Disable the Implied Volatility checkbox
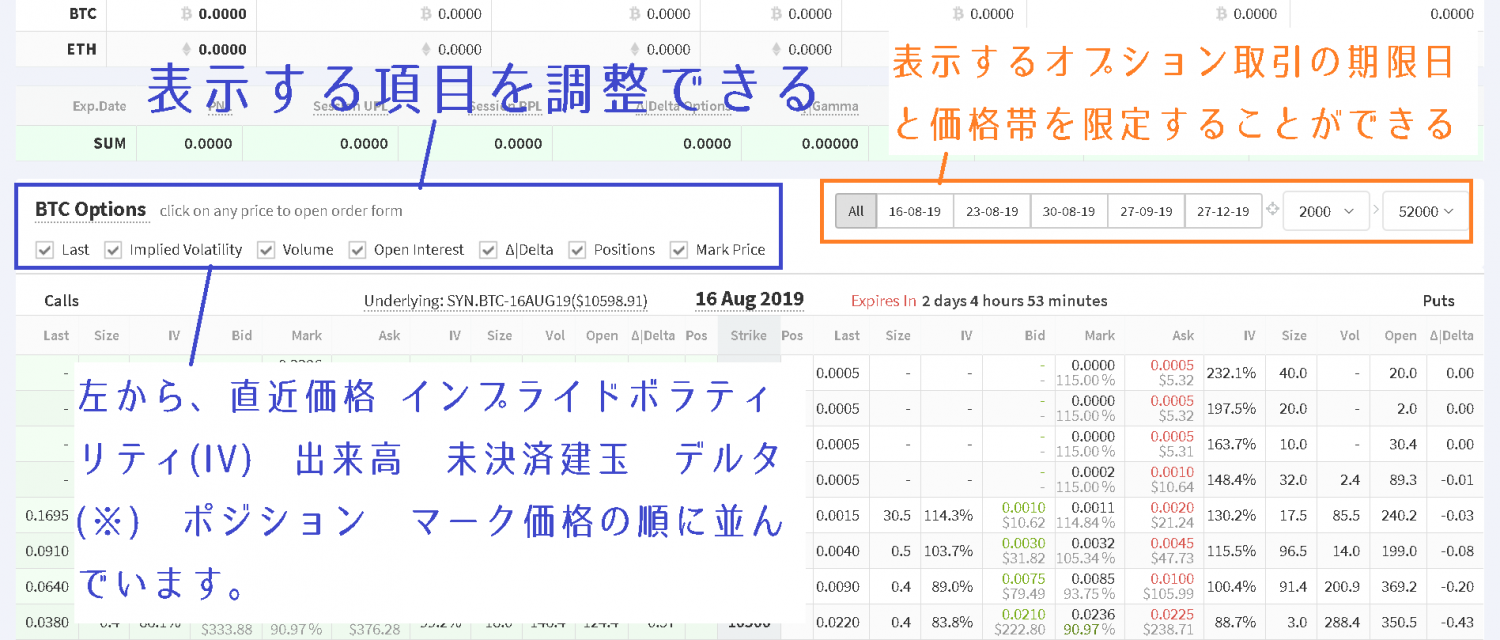 click(113, 250)
